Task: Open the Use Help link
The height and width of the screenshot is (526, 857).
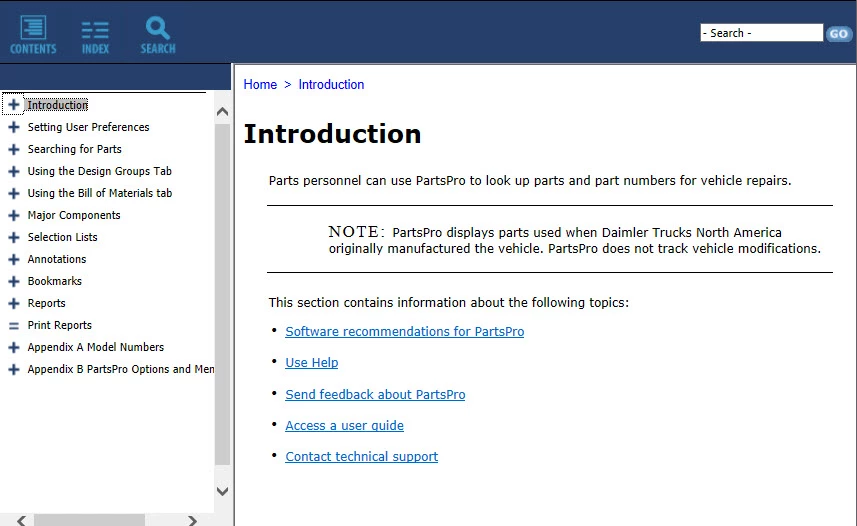Action: pyautogui.click(x=312, y=363)
